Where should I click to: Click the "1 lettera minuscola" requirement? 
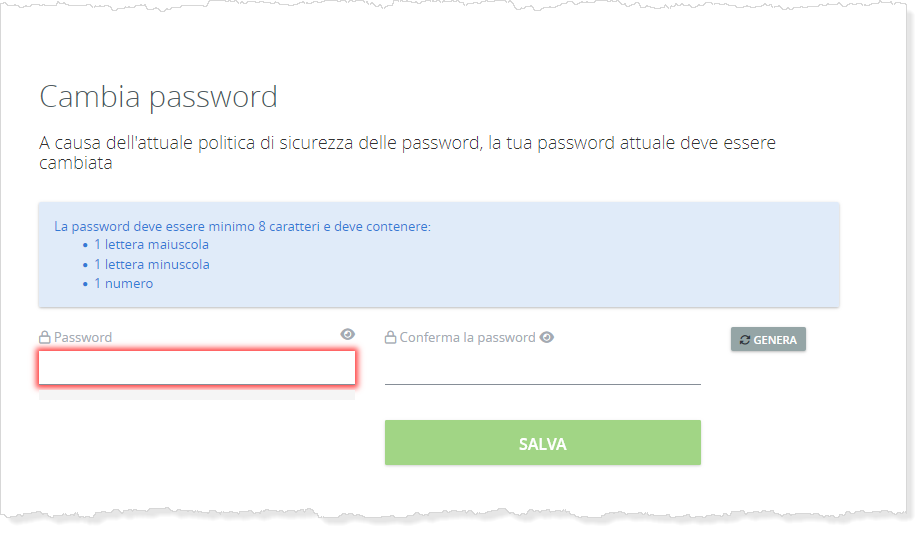tap(152, 264)
